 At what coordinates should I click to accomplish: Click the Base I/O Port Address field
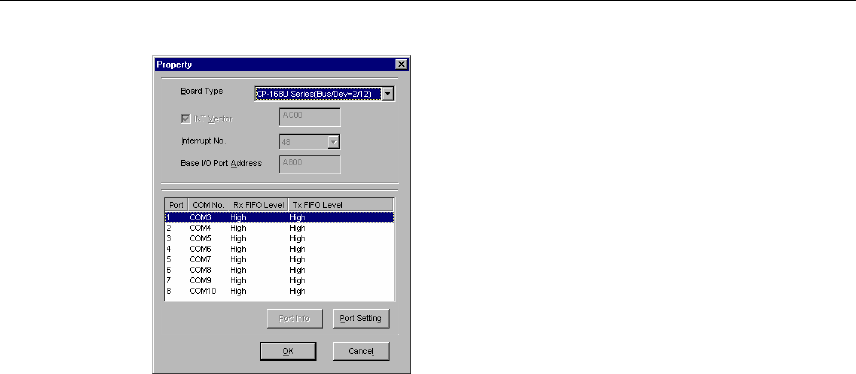[310, 164]
